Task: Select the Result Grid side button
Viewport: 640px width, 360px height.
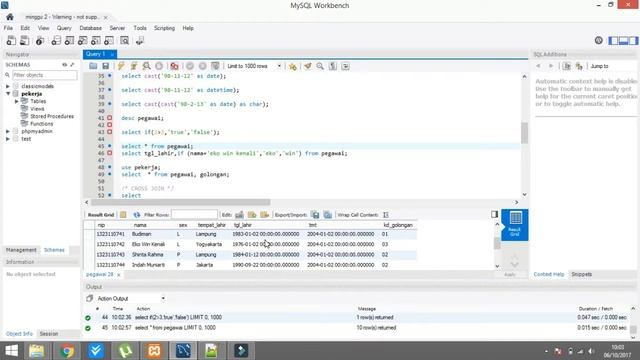Action: (515, 224)
